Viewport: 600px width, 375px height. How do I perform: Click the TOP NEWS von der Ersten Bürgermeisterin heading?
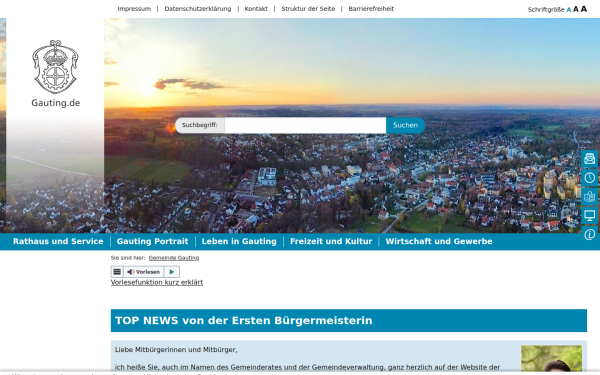click(x=244, y=321)
